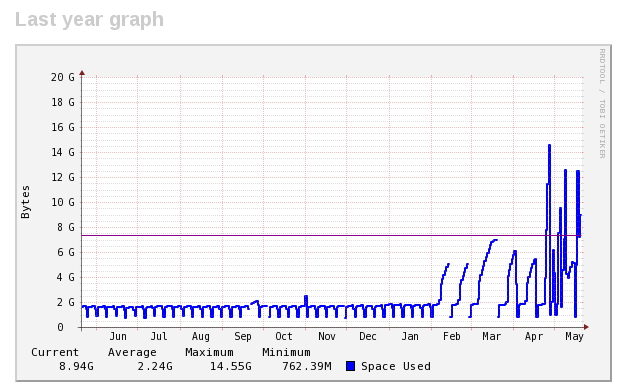Select the Space Used legend label
Viewport: 630px width, 388px height.
point(395,366)
